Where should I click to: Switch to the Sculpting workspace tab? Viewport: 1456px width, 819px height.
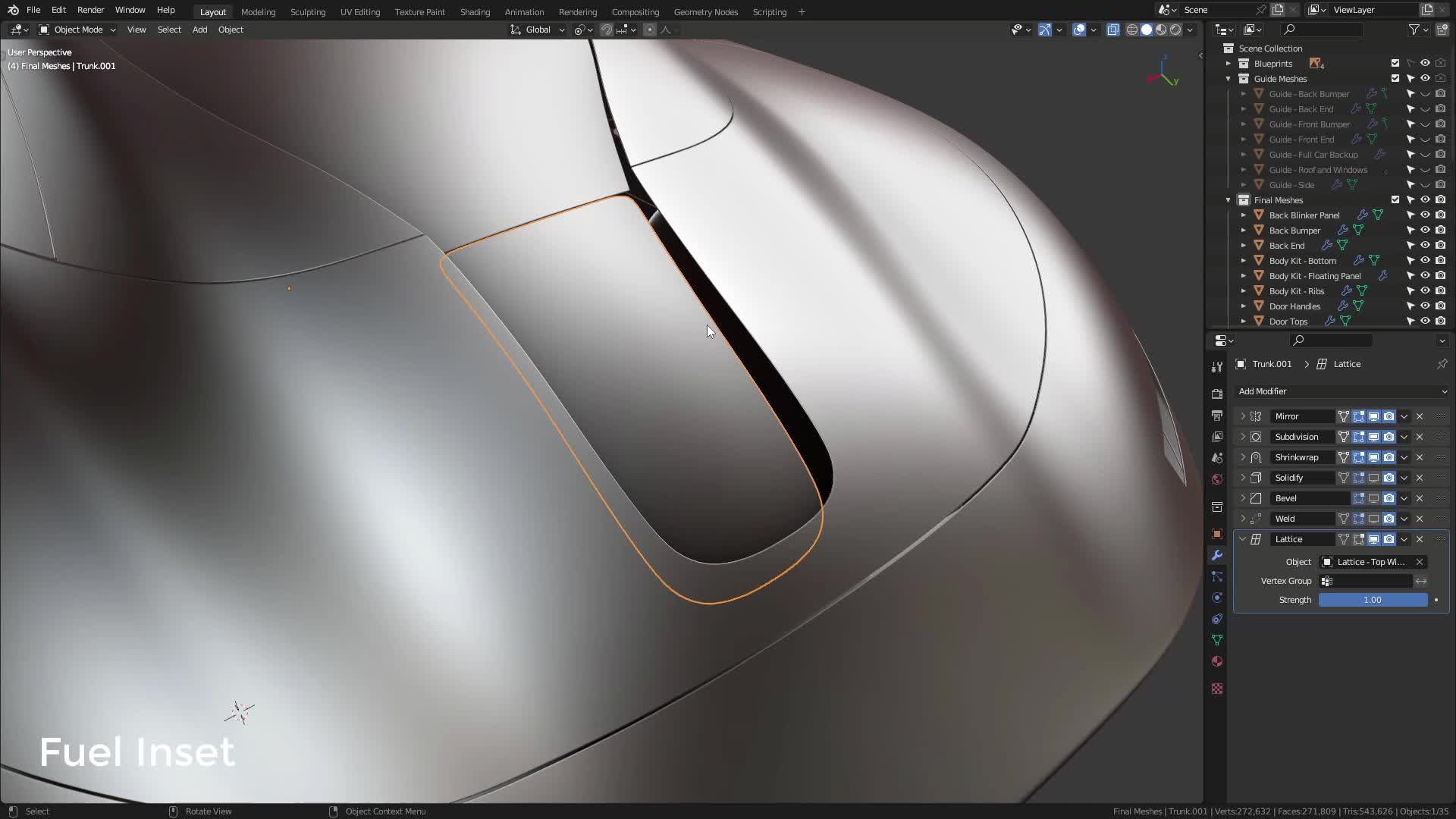[308, 11]
